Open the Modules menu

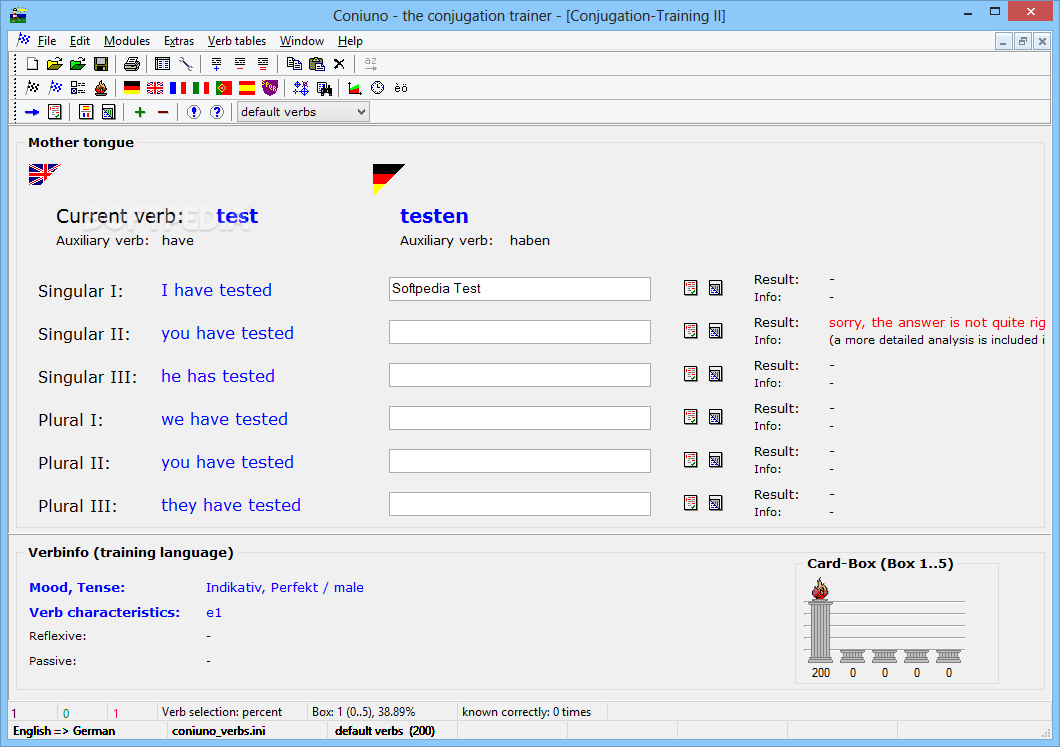tap(126, 41)
